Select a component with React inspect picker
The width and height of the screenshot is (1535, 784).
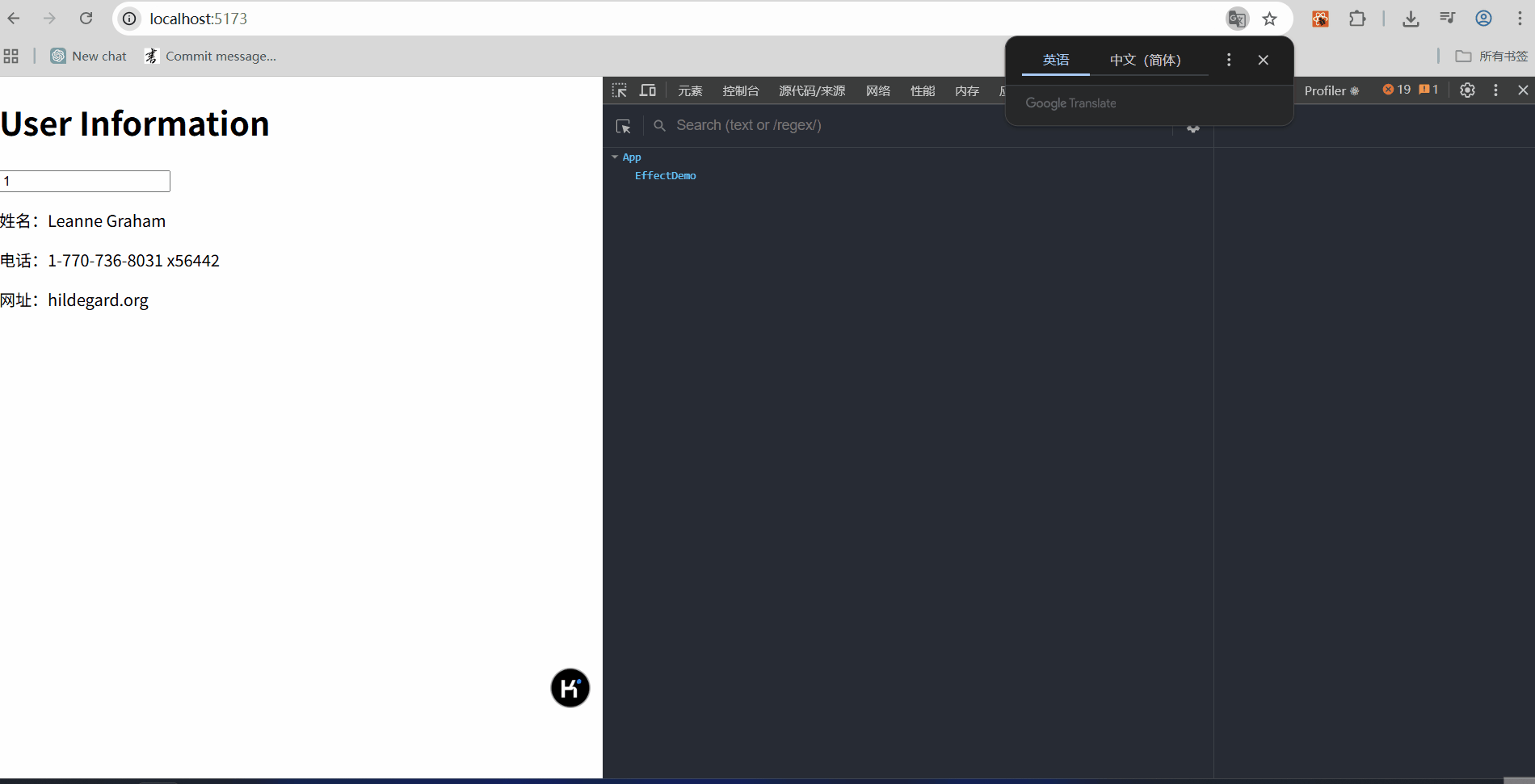pos(623,126)
